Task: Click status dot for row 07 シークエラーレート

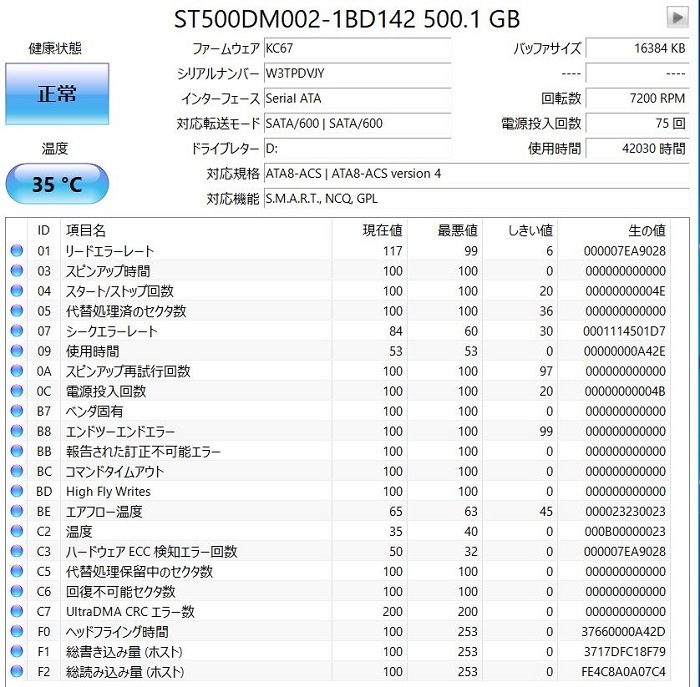Action: coord(17,331)
